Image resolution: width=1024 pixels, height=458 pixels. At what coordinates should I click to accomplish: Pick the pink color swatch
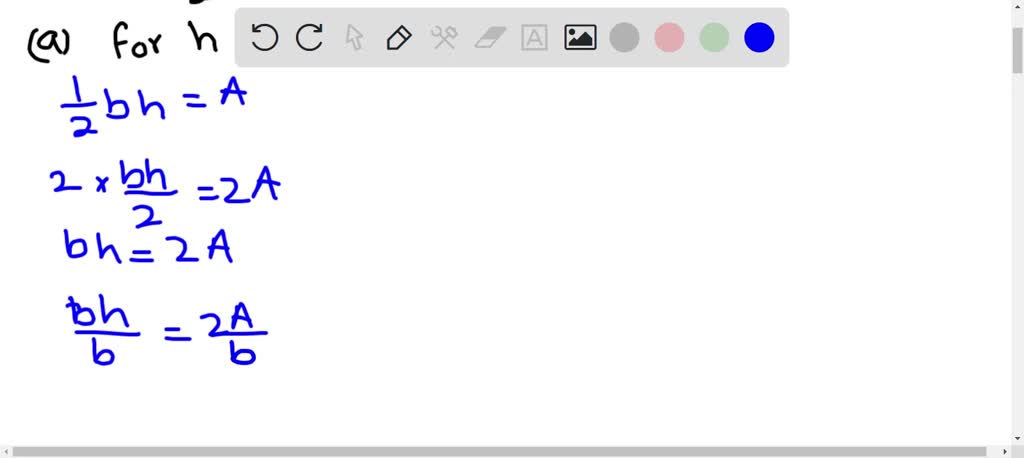coord(669,37)
